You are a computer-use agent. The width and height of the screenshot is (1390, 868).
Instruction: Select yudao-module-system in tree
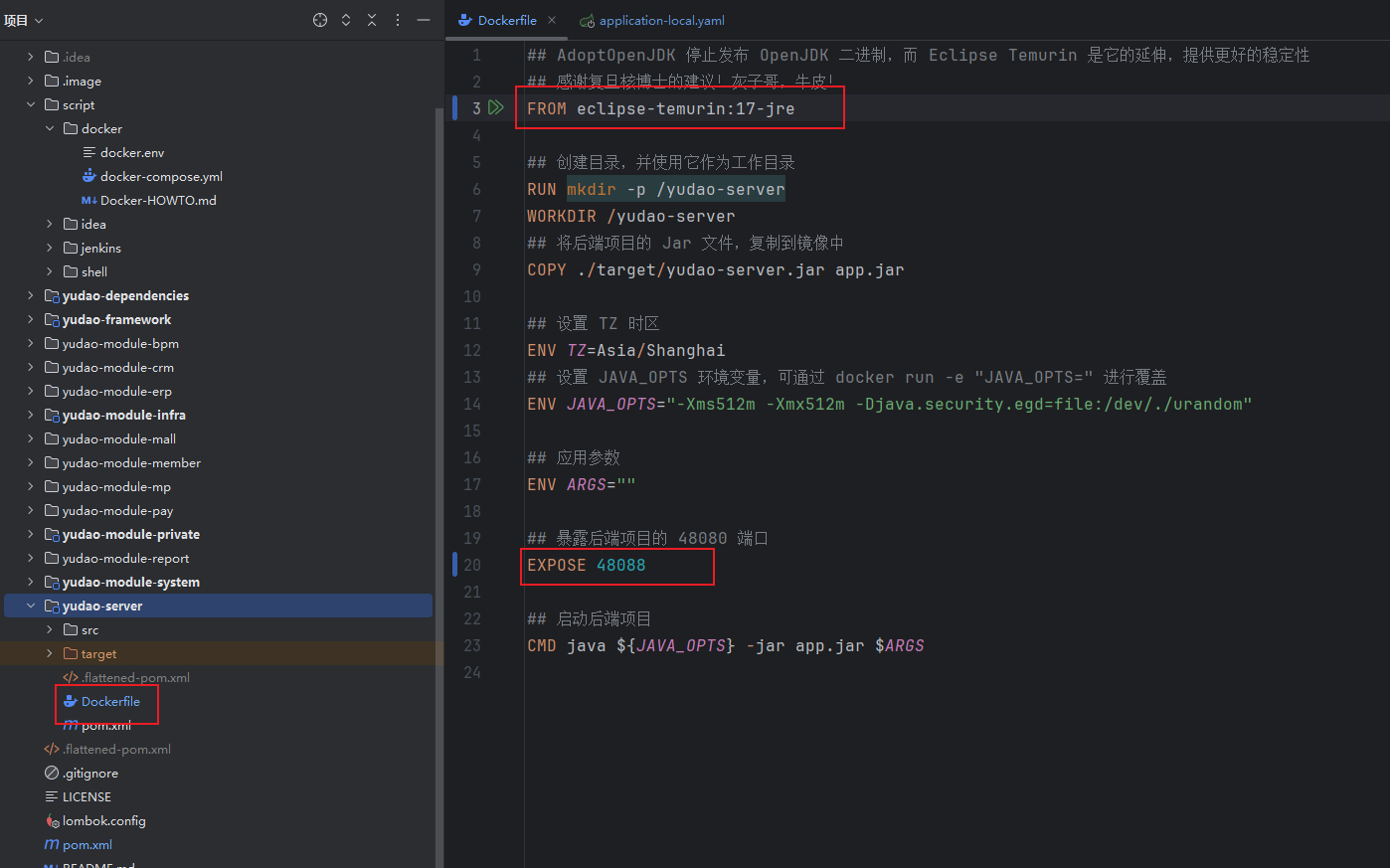click(x=130, y=582)
